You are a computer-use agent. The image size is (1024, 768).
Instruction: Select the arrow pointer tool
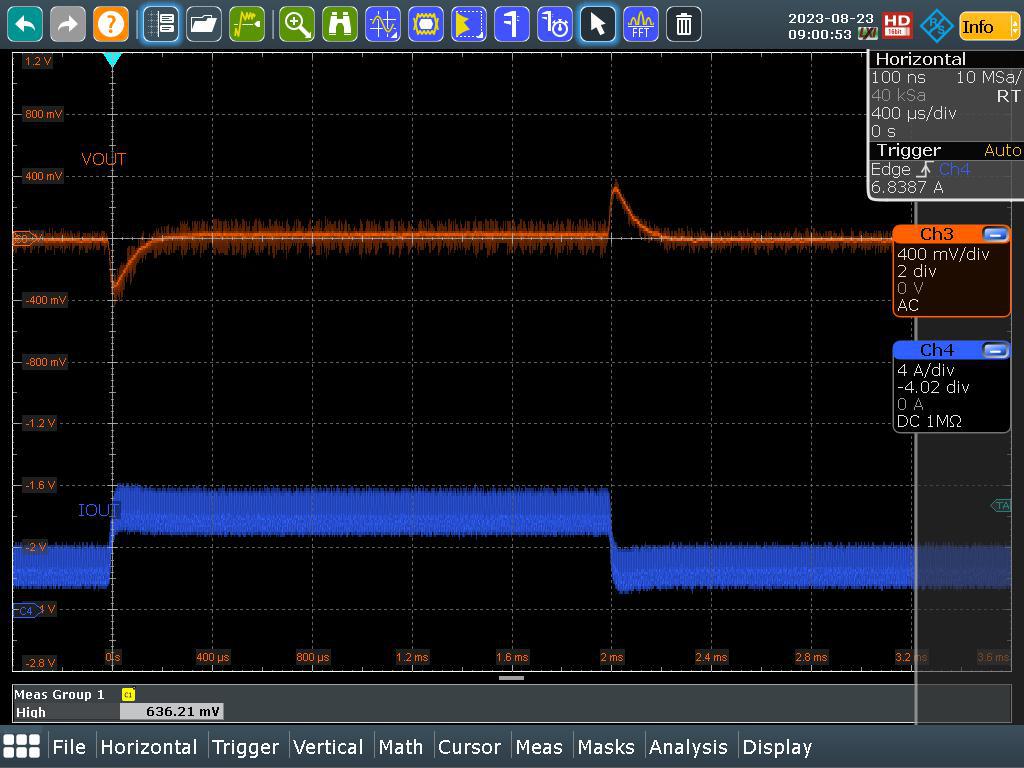(x=597, y=24)
